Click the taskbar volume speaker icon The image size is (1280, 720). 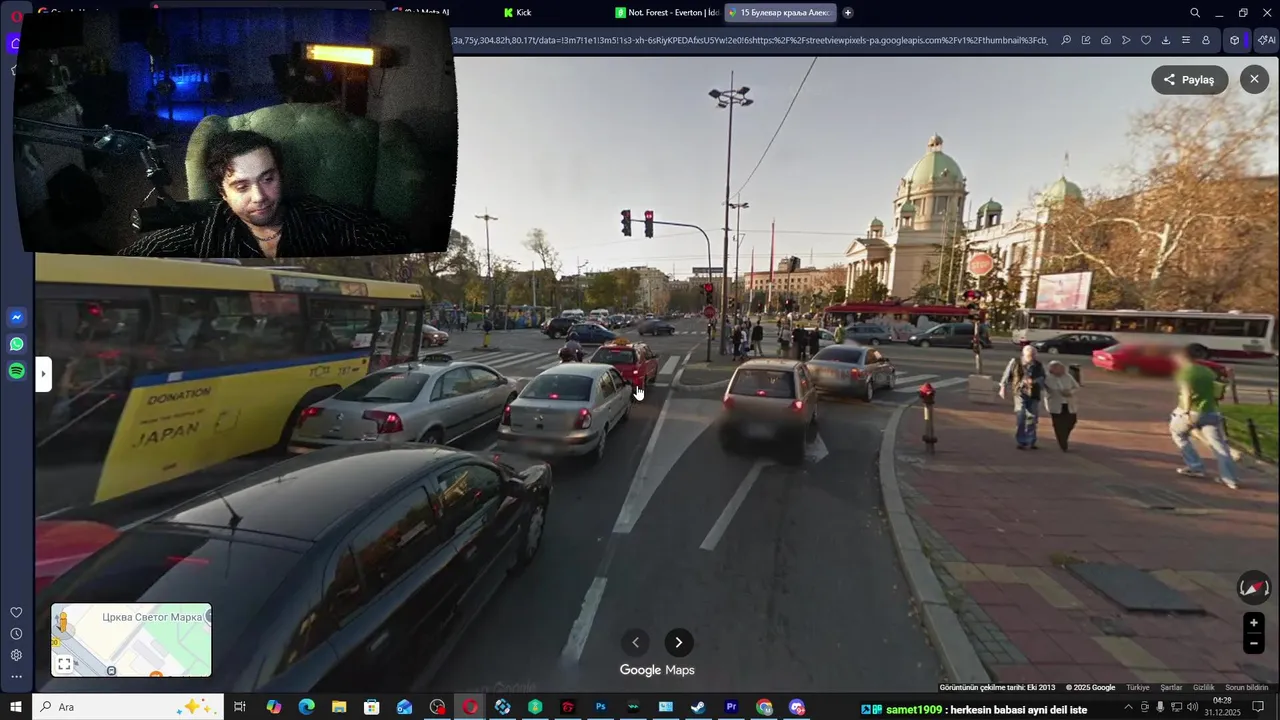coord(1192,707)
